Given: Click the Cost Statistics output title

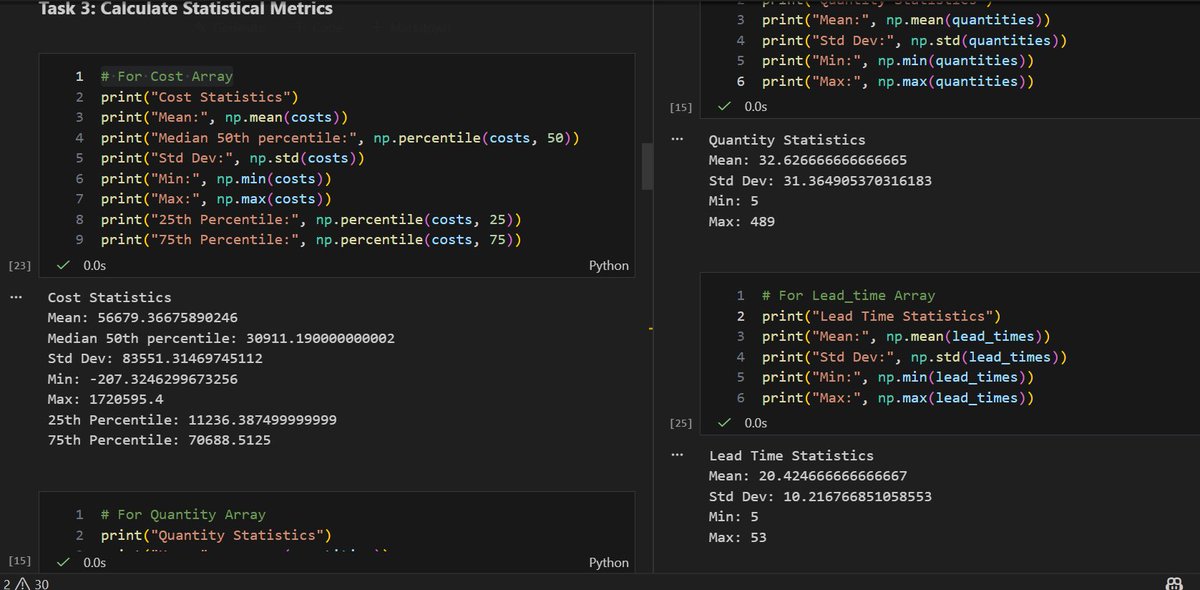Looking at the screenshot, I should pos(109,297).
